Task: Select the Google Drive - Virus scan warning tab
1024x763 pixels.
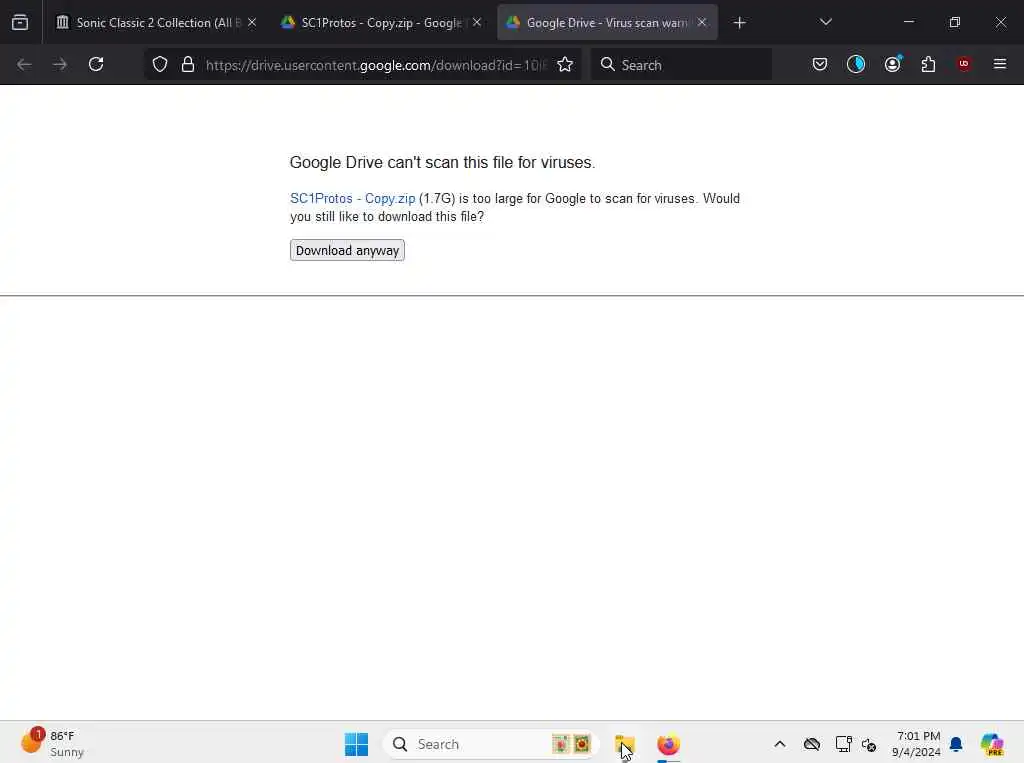Action: [607, 22]
